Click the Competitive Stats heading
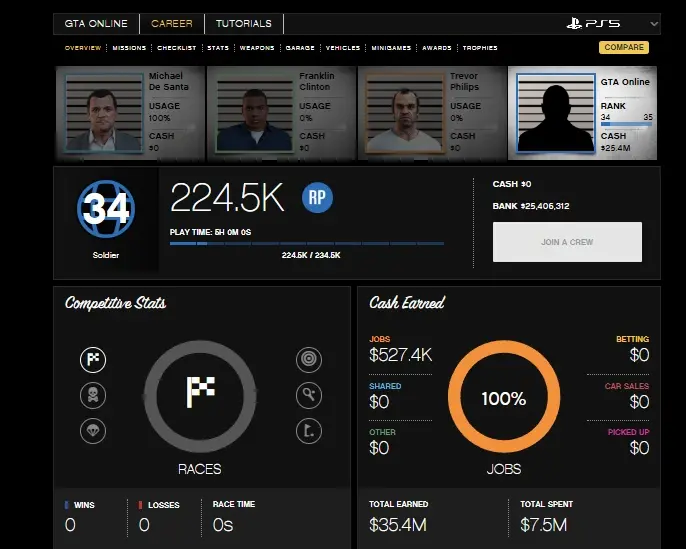The height and width of the screenshot is (549, 686). click(116, 303)
